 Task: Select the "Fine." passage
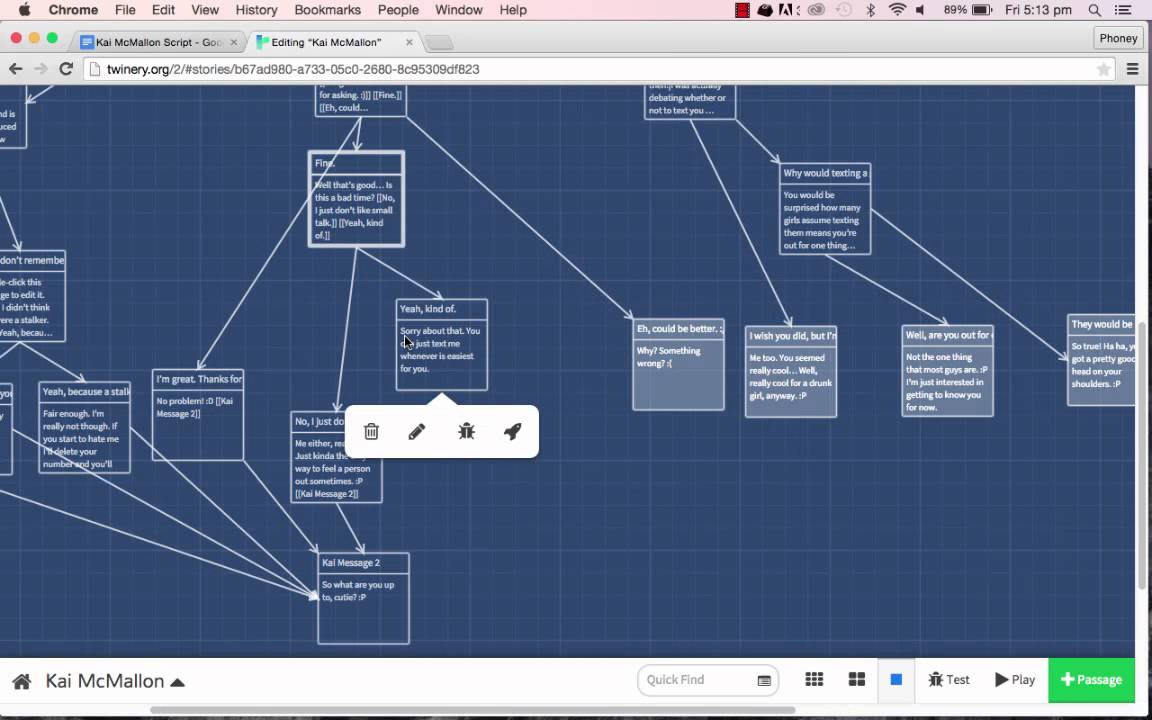point(356,199)
